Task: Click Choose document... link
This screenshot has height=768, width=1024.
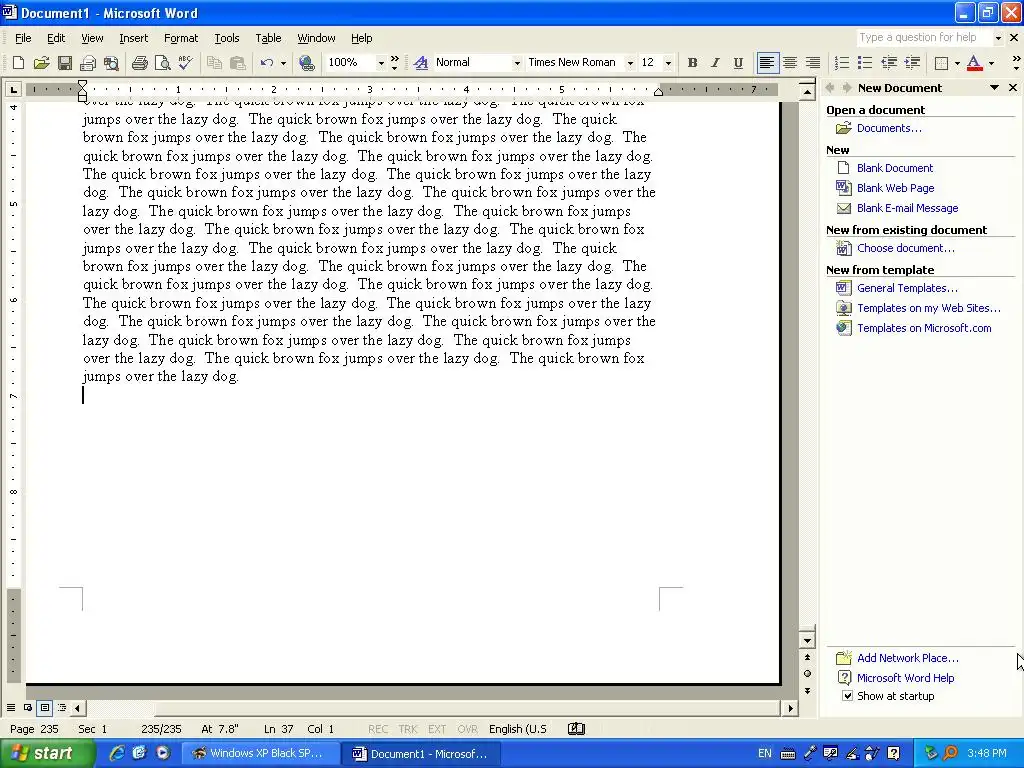Action: coord(905,248)
